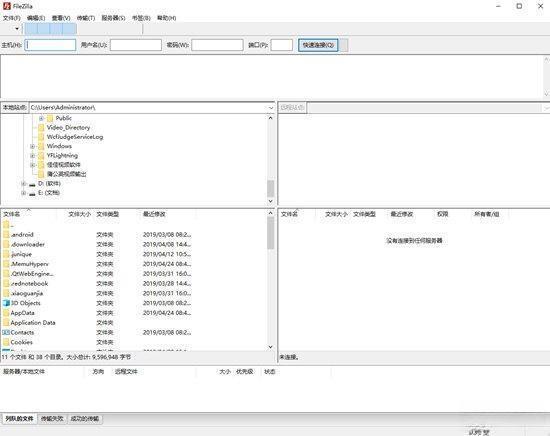Open the 查看(V) menu

61,18
